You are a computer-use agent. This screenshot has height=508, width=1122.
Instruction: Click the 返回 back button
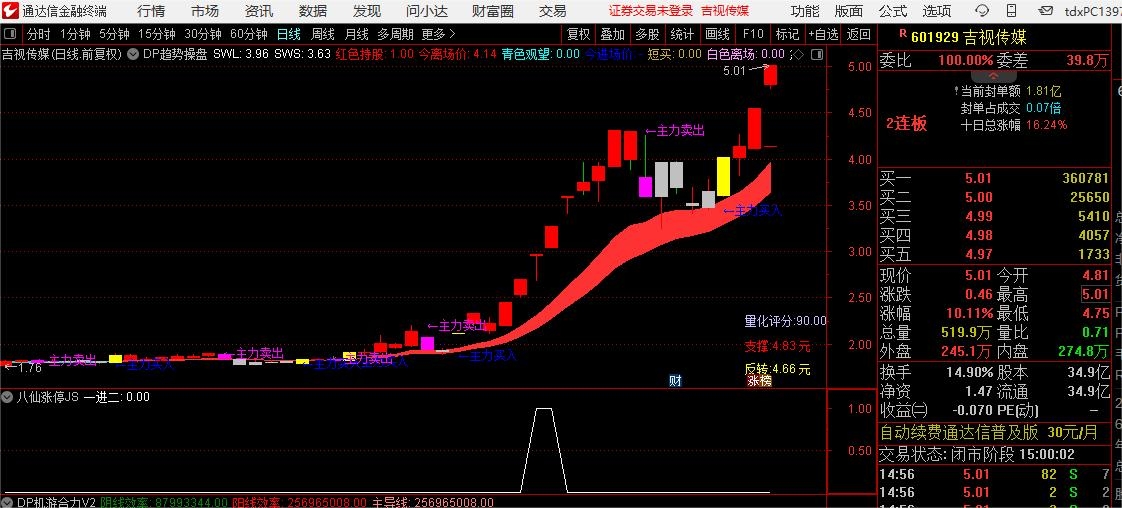tap(859, 34)
